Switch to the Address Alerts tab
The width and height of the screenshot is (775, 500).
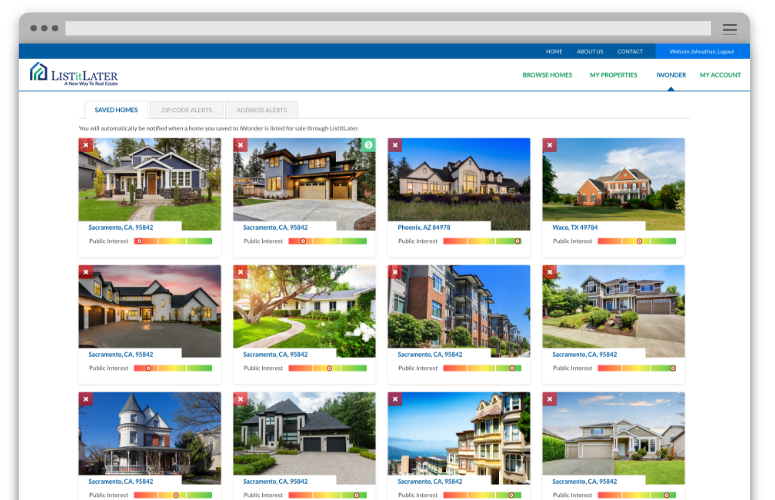click(261, 110)
